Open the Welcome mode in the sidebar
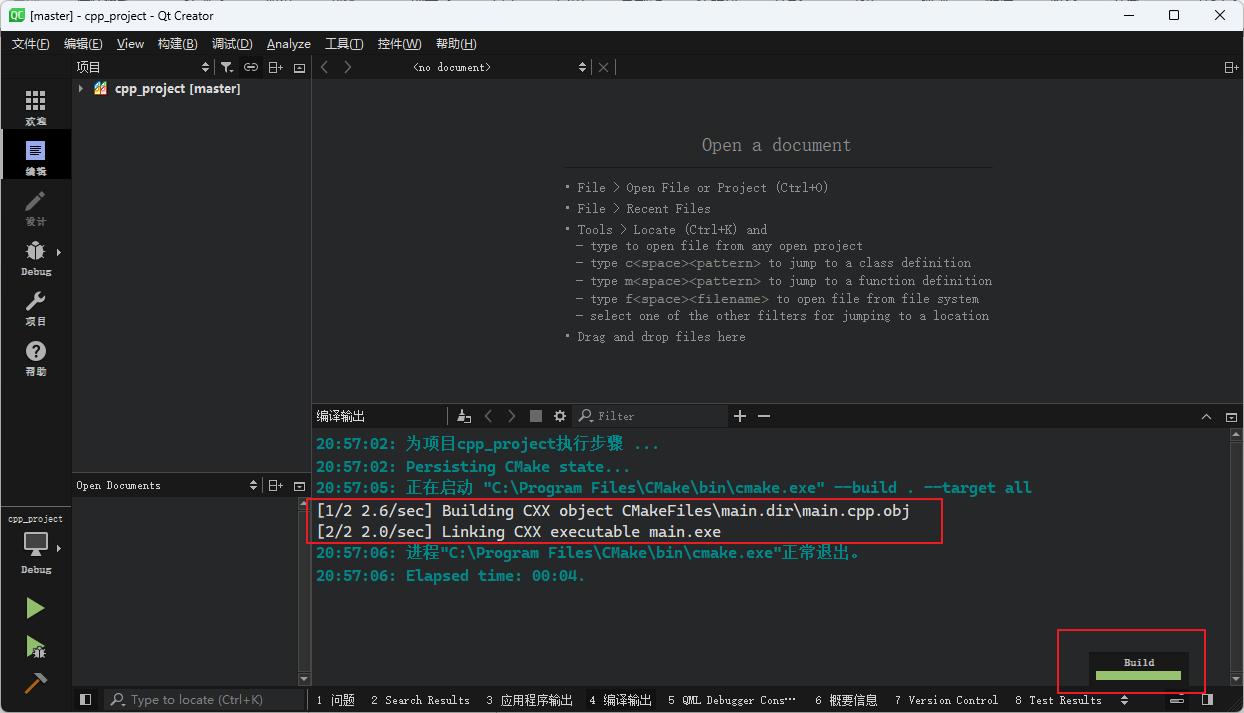The image size is (1244, 713). tap(35, 103)
